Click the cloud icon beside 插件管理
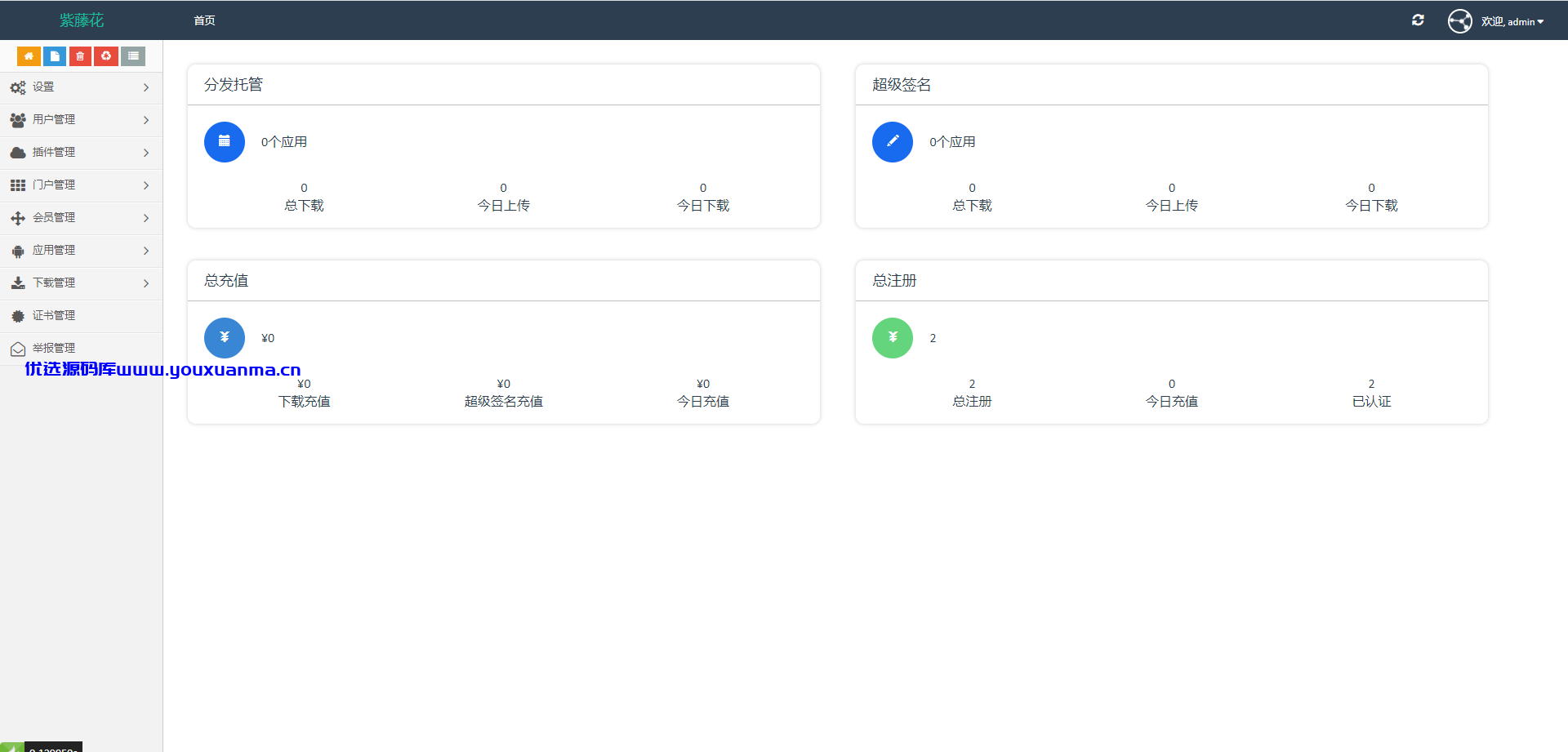 click(x=18, y=153)
